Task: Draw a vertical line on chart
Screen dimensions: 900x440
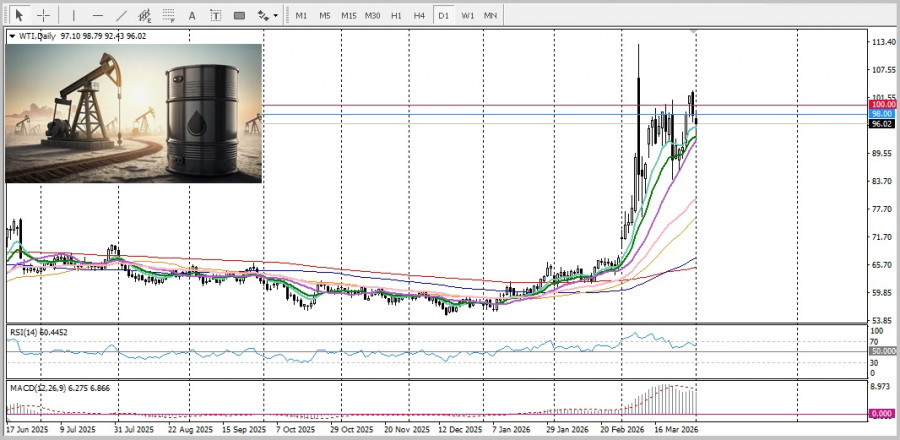Action: tap(73, 16)
